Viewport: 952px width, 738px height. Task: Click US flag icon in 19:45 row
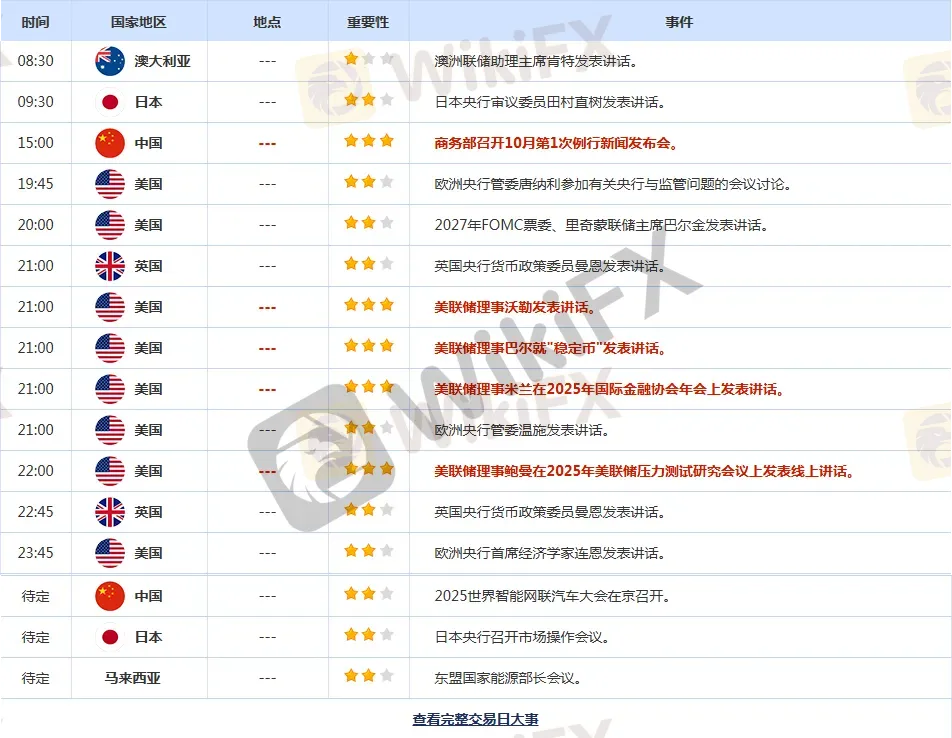[110, 184]
